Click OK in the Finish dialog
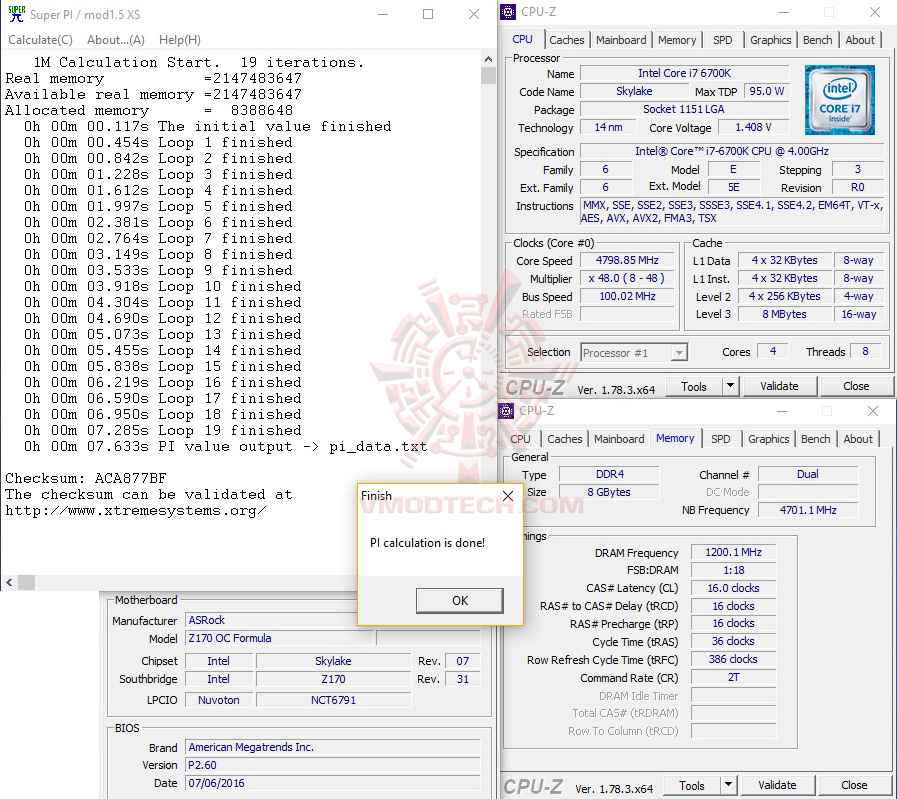This screenshot has width=897, height=799. (460, 601)
